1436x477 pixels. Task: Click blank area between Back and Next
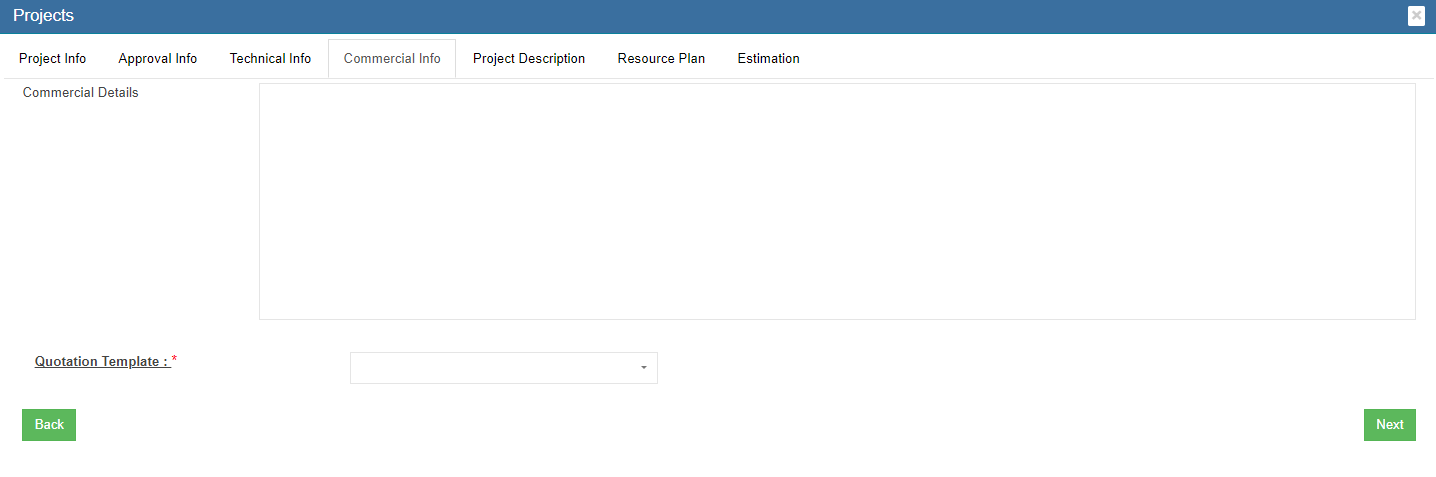(718, 425)
